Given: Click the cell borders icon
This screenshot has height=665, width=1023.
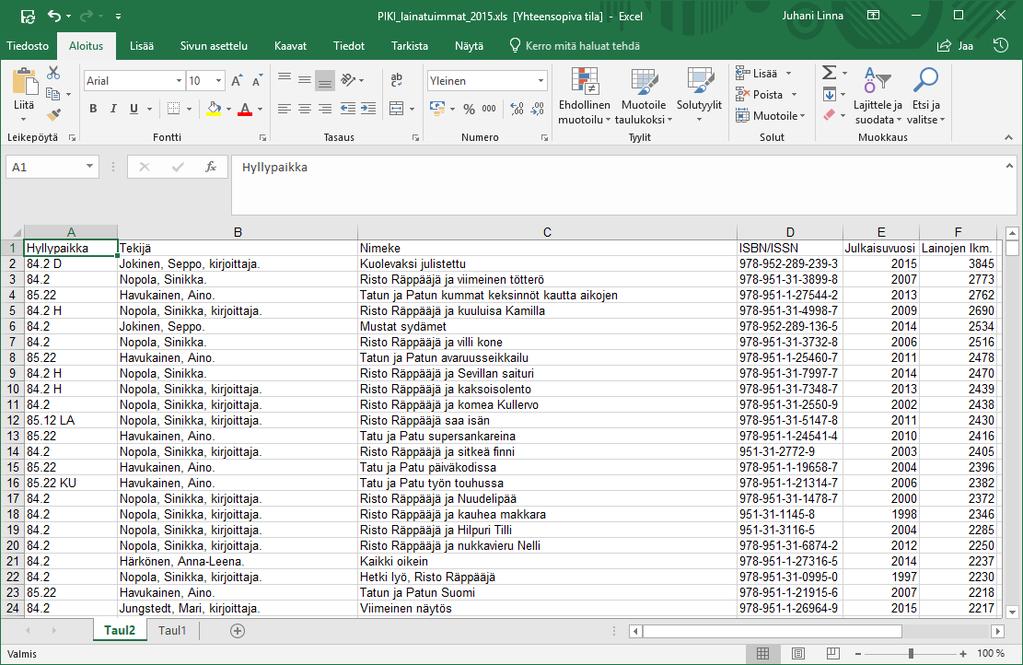Looking at the screenshot, I should (x=174, y=109).
